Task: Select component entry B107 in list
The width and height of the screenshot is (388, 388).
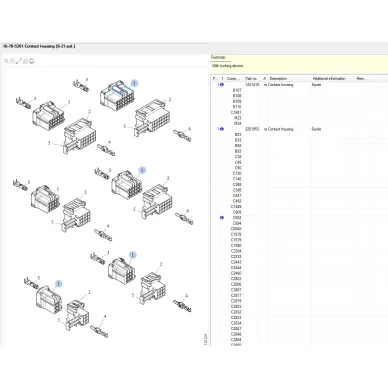Action: (237, 90)
